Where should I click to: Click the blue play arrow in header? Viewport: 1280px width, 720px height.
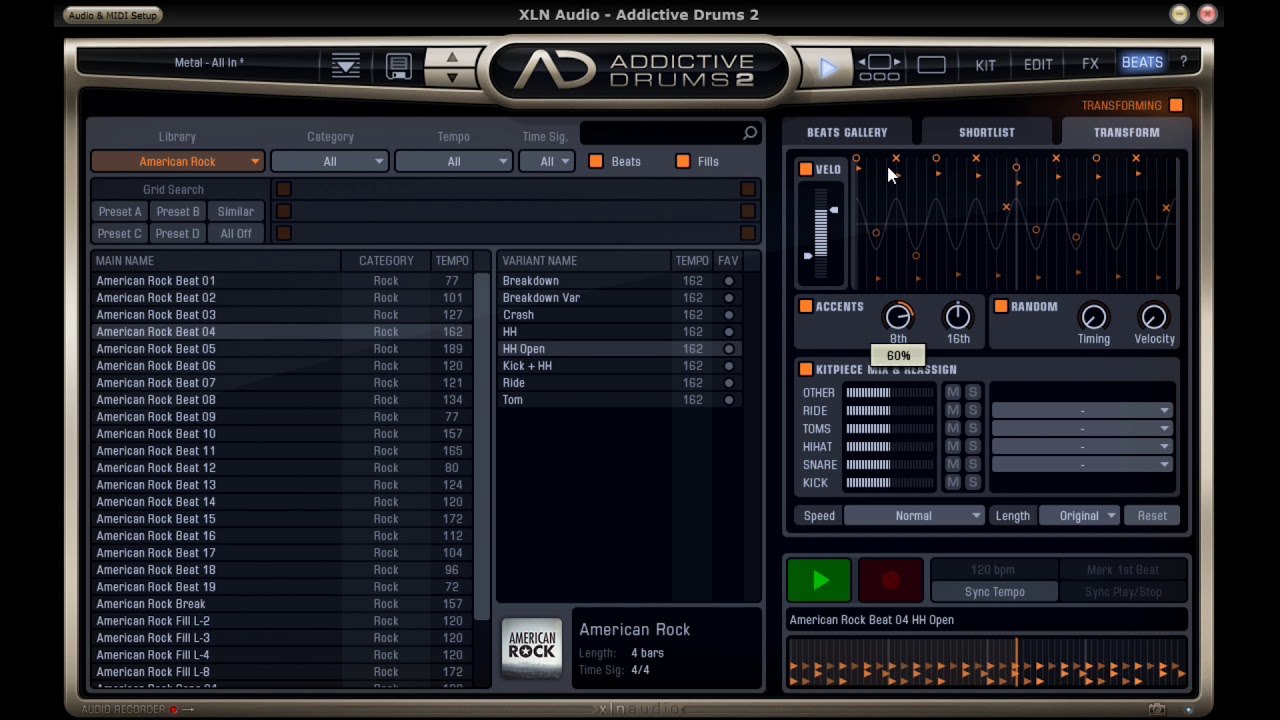coord(827,67)
